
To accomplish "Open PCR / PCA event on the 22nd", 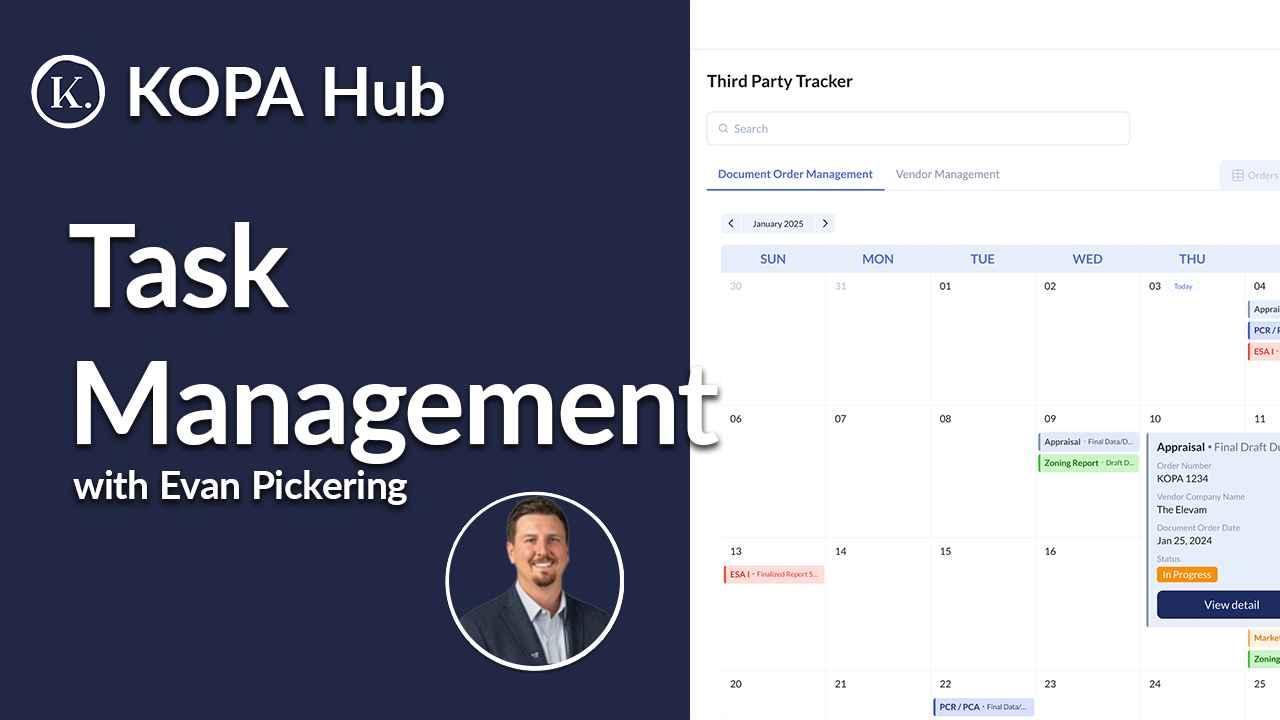I will click(984, 707).
